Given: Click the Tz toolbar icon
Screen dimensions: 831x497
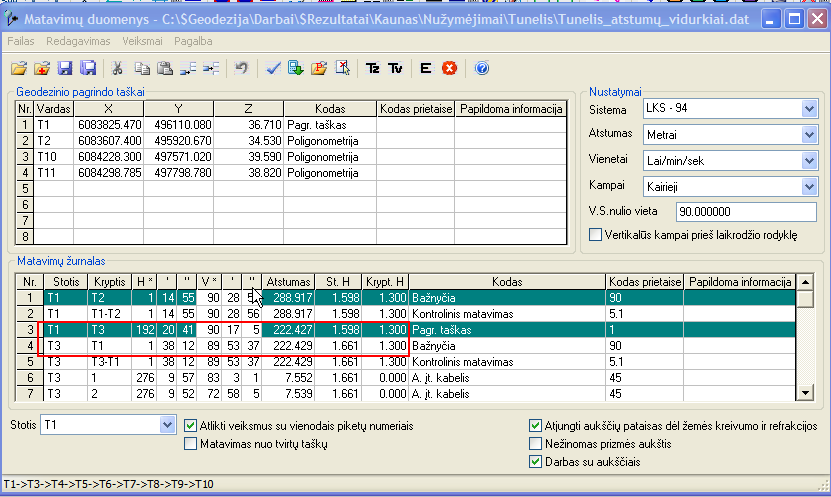Looking at the screenshot, I should tap(373, 68).
